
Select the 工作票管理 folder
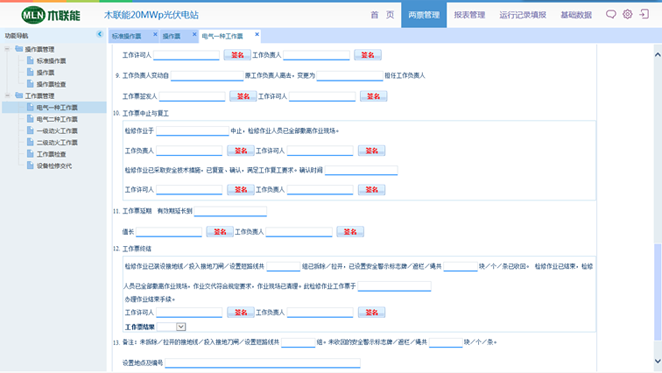click(39, 96)
